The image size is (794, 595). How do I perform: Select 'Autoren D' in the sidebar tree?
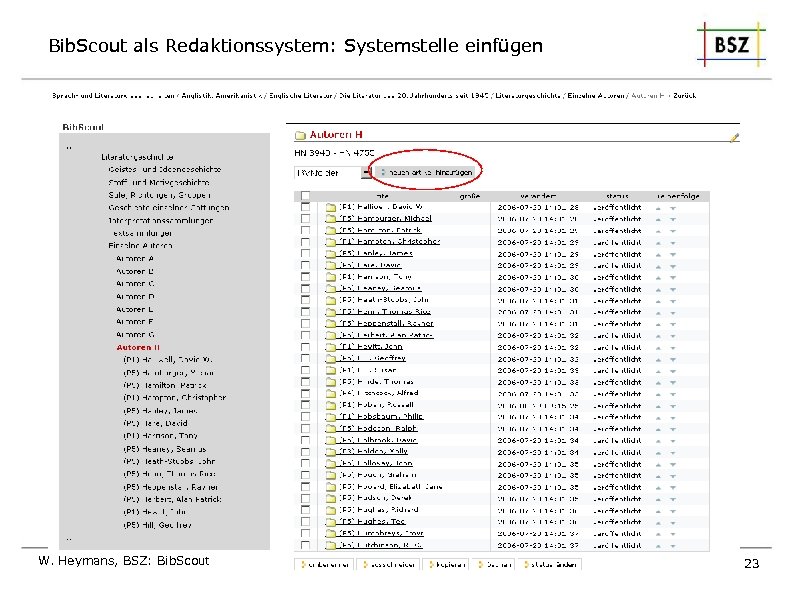pyautogui.click(x=135, y=296)
